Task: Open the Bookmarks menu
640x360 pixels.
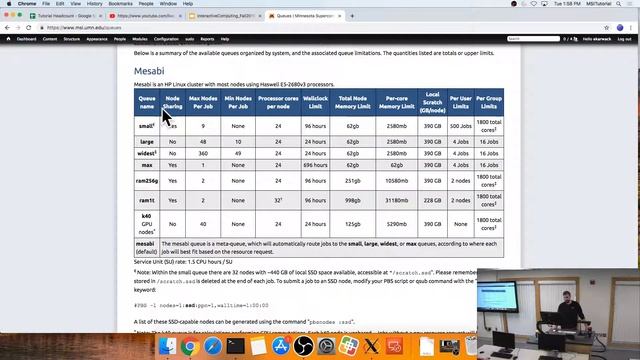Action: tap(120, 4)
